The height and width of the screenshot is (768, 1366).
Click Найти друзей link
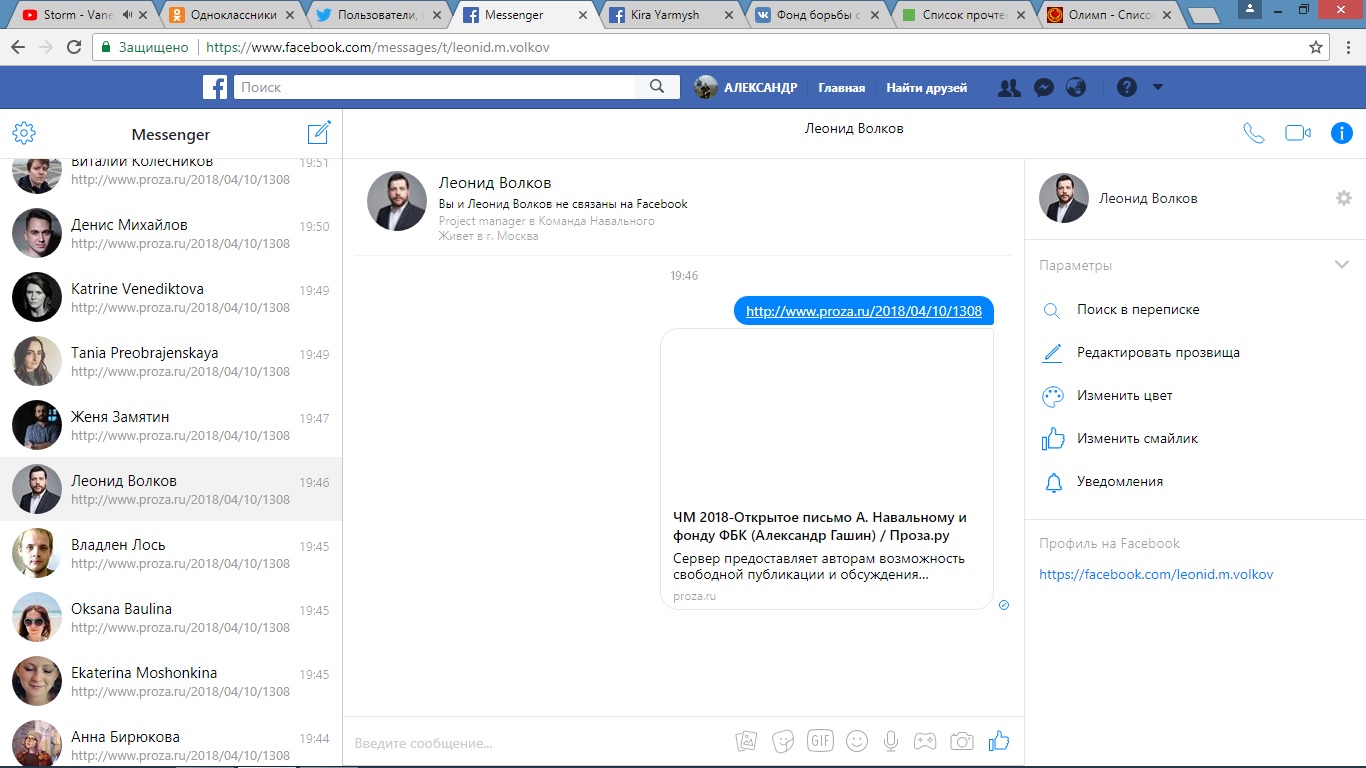click(x=926, y=88)
